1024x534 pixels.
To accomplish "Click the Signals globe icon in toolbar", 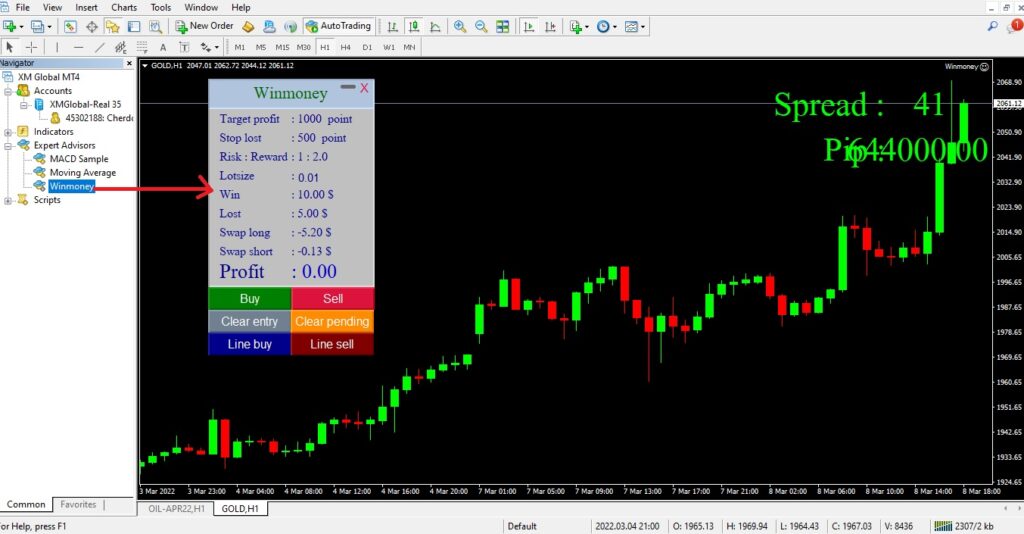I will point(291,26).
